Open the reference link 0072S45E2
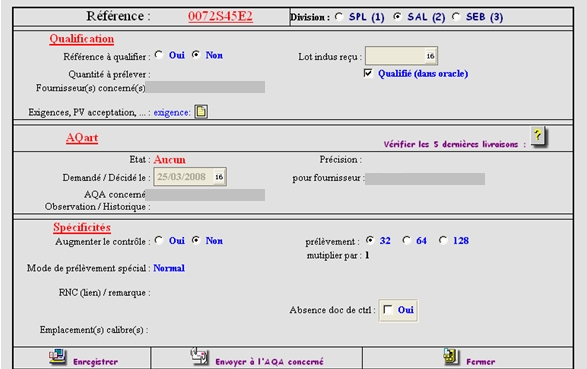 (220, 16)
